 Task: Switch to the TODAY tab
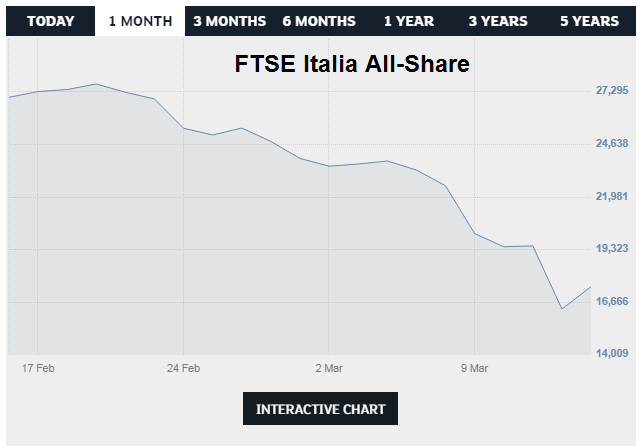point(51,20)
